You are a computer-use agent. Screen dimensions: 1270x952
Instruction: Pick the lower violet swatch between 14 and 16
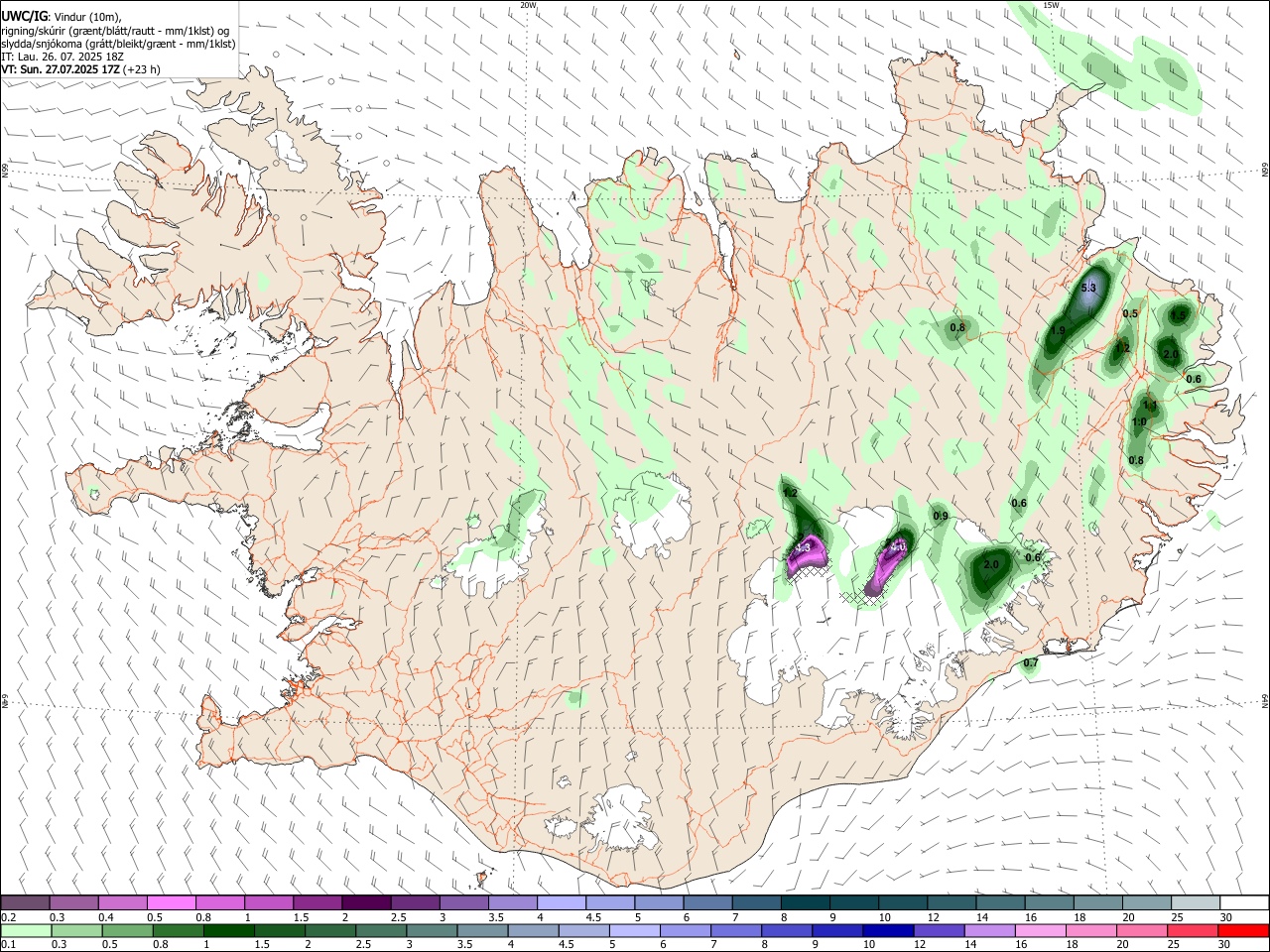point(988,930)
